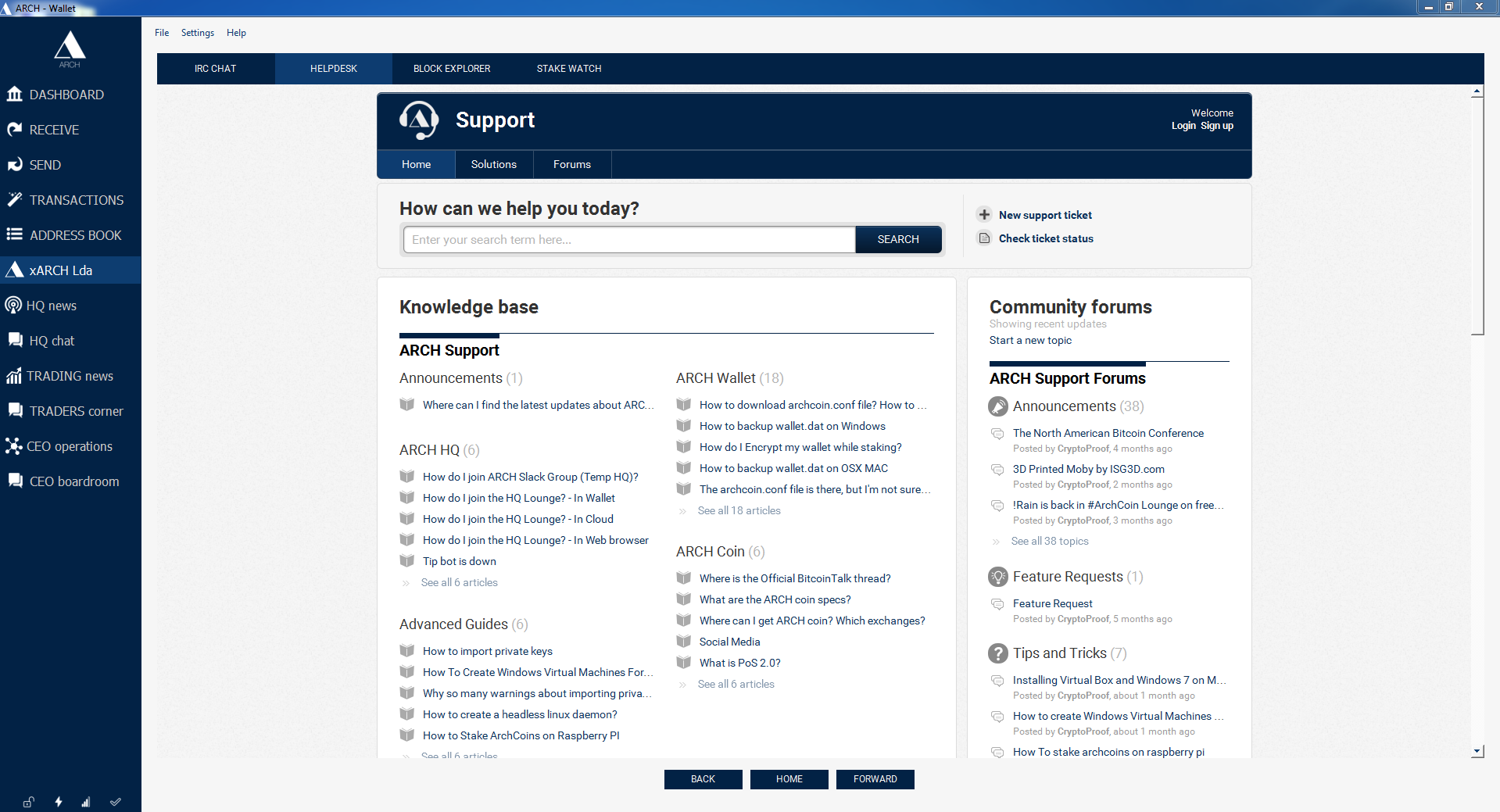This screenshot has height=812, width=1500.
Task: Click the plus icon for new ticket
Action: coord(984,214)
